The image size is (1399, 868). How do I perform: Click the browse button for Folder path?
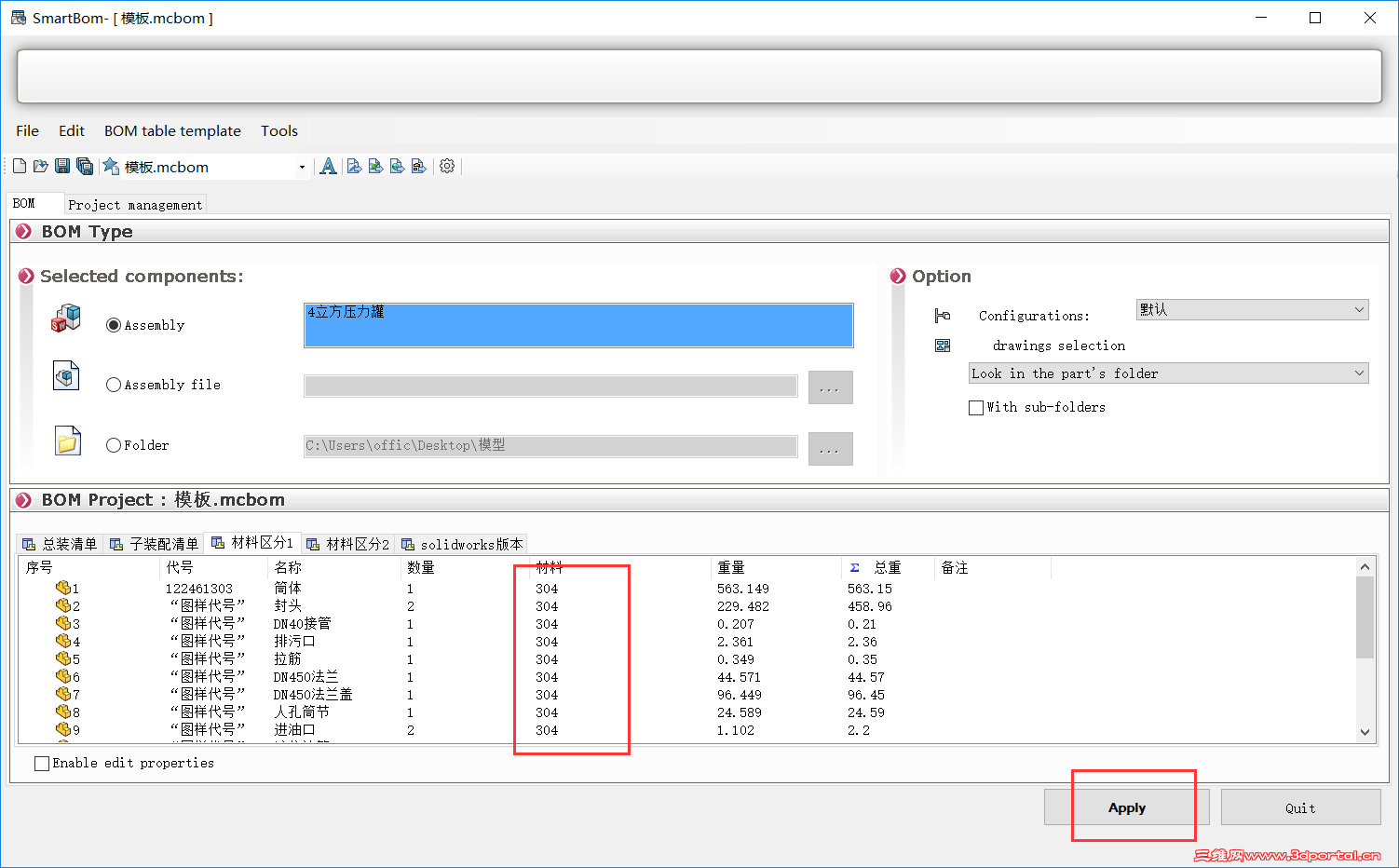pos(830,449)
